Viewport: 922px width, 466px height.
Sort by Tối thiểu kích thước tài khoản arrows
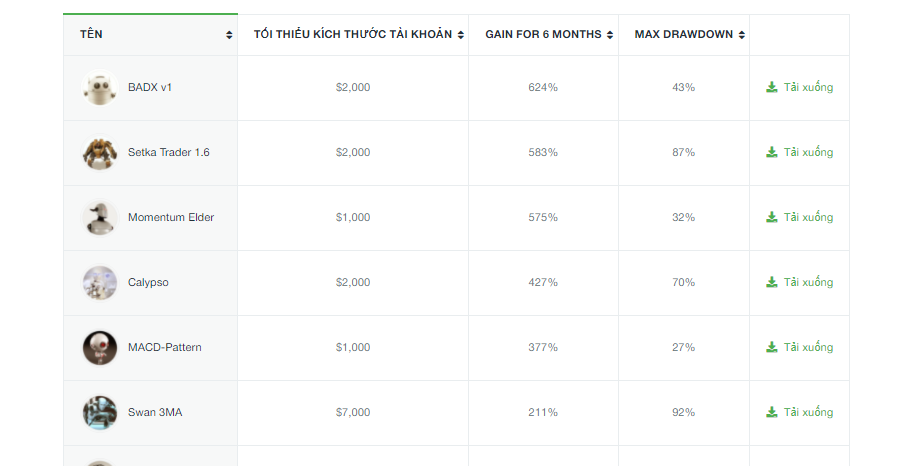click(460, 35)
